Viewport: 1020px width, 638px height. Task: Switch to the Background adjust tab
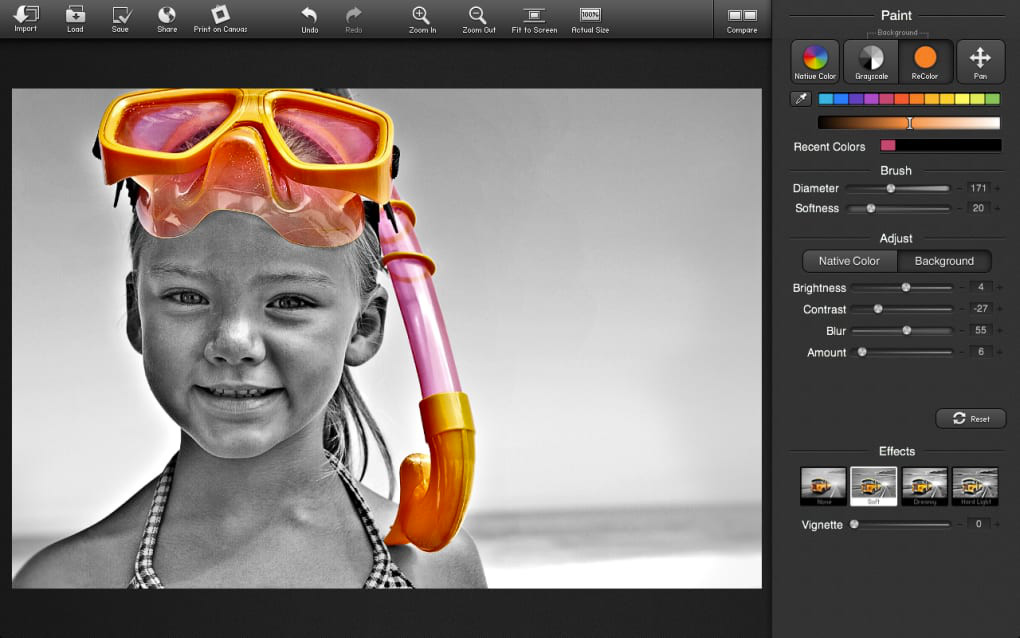pos(944,261)
